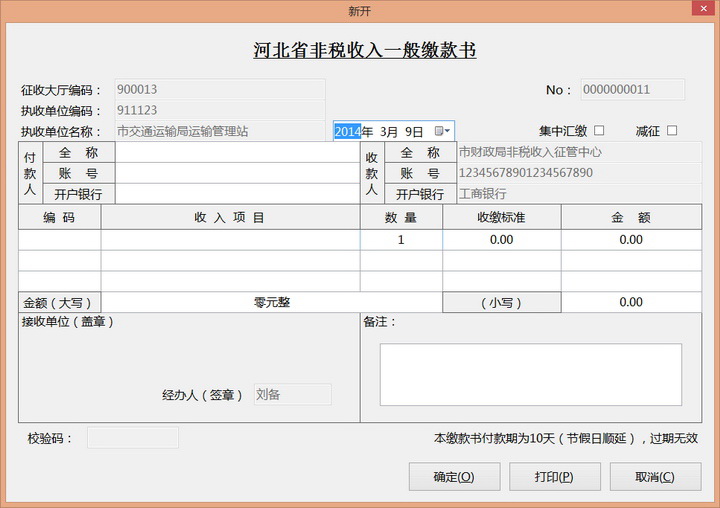
Task: Click the 金额 column header
Action: (x=631, y=217)
